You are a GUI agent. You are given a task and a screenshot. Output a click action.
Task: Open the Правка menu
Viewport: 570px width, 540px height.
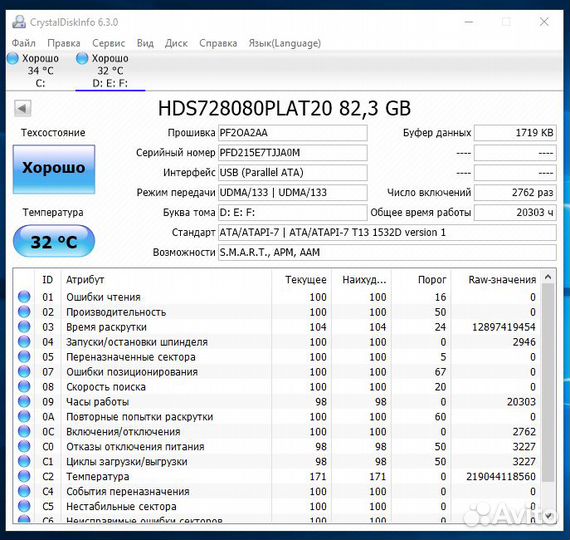(x=64, y=43)
